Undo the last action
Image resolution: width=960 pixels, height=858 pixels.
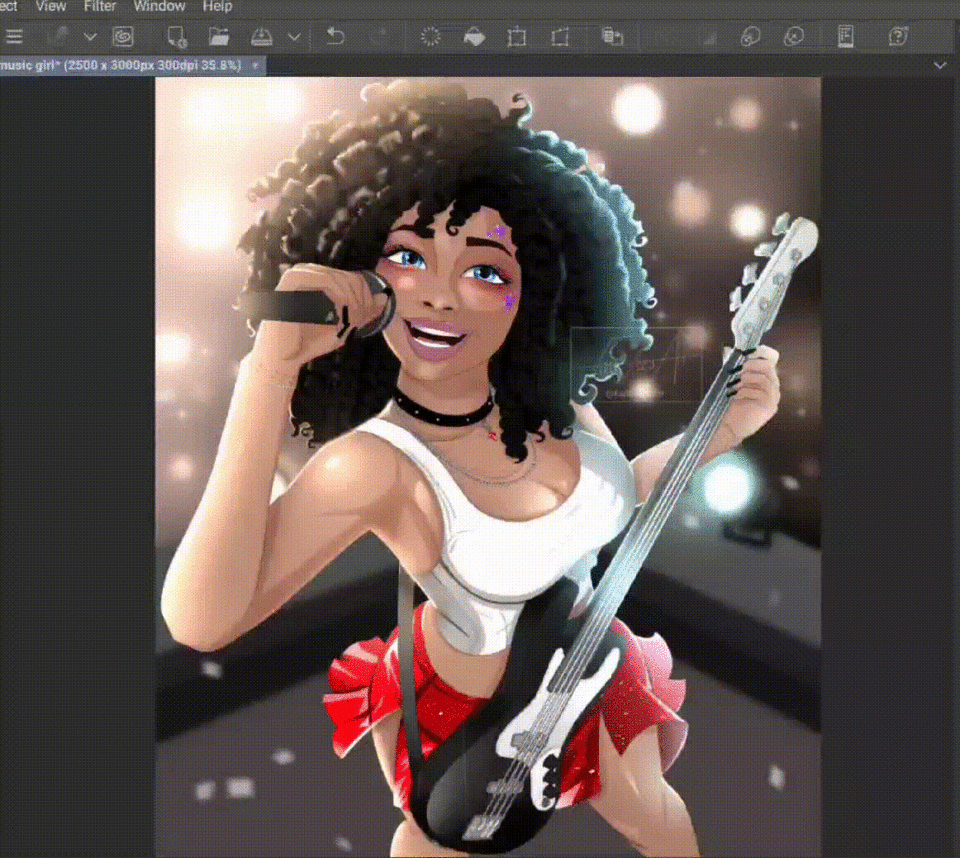click(335, 36)
